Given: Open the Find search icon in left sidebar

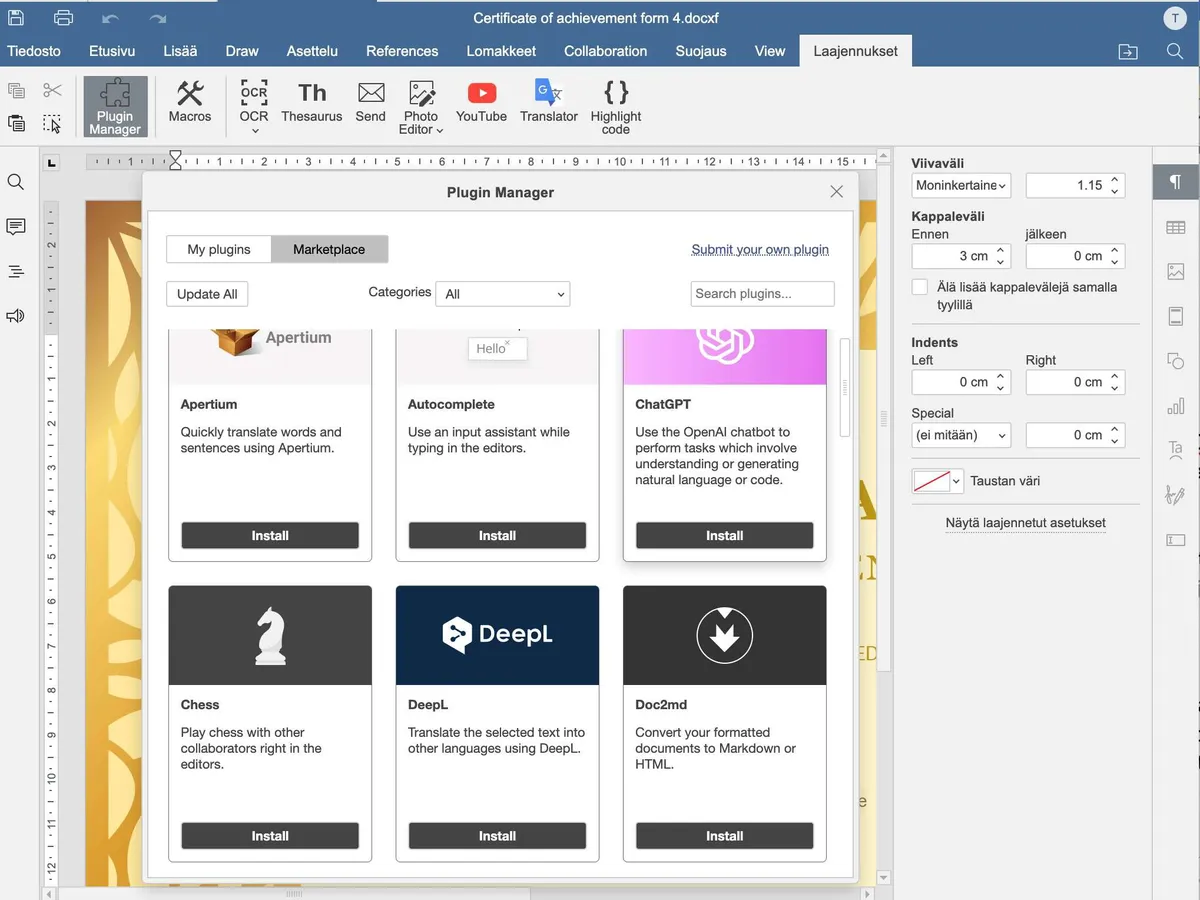Looking at the screenshot, I should coord(16,182).
